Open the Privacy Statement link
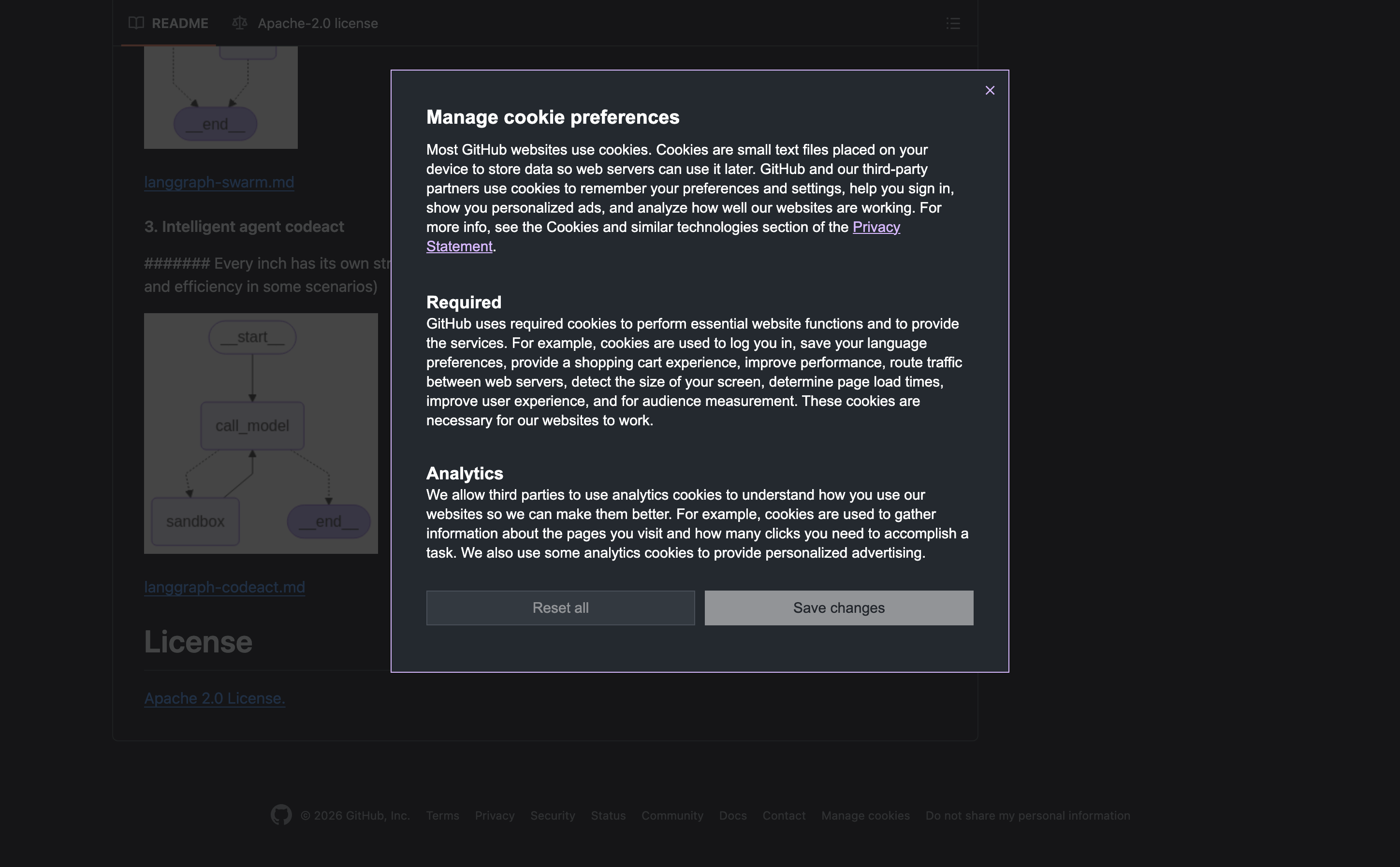Screen dimensions: 1400x867 point(876,227)
